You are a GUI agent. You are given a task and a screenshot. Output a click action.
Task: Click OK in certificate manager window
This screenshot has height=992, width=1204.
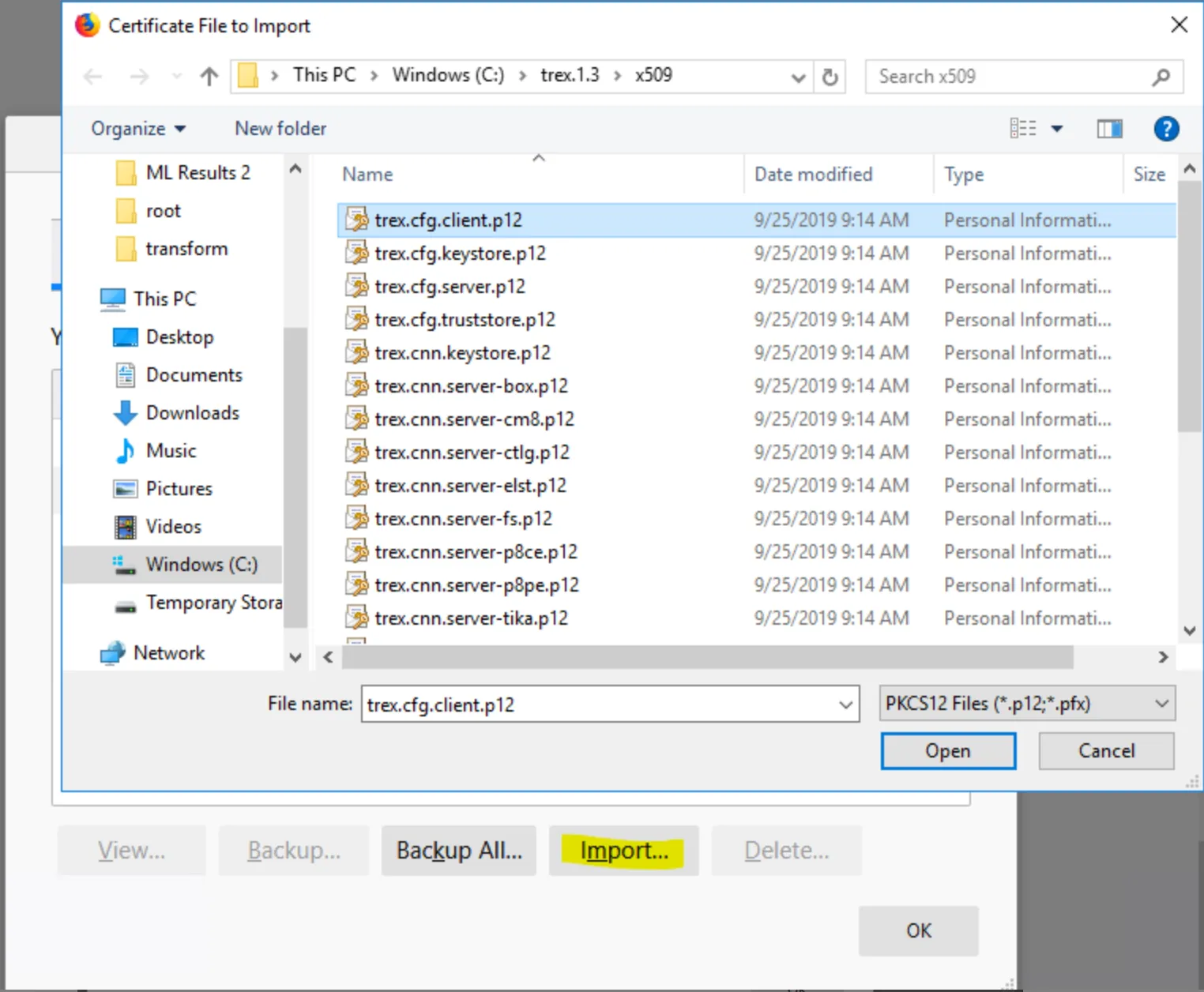pyautogui.click(x=919, y=931)
